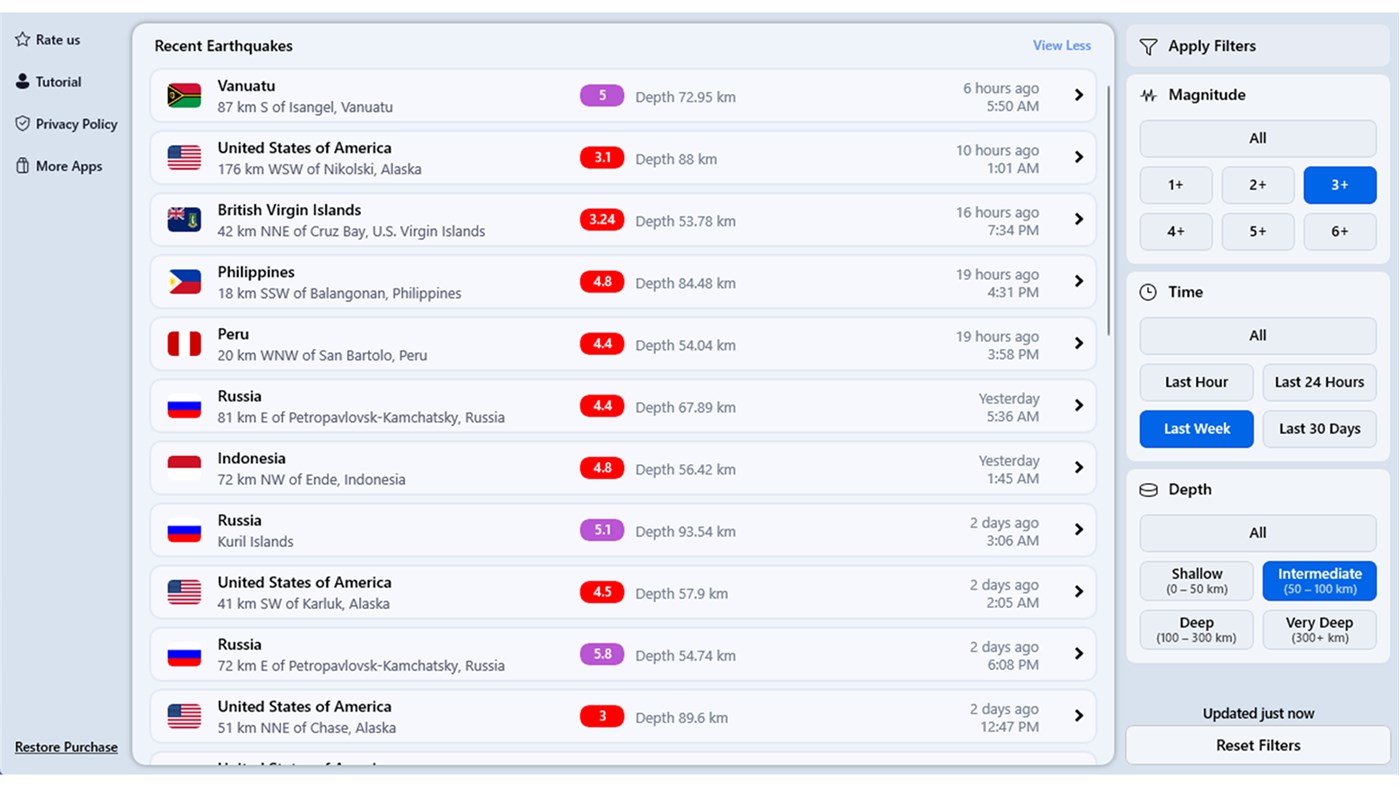The height and width of the screenshot is (787, 1399).
Task: Select the Last 30 Days time filter
Action: click(x=1320, y=429)
